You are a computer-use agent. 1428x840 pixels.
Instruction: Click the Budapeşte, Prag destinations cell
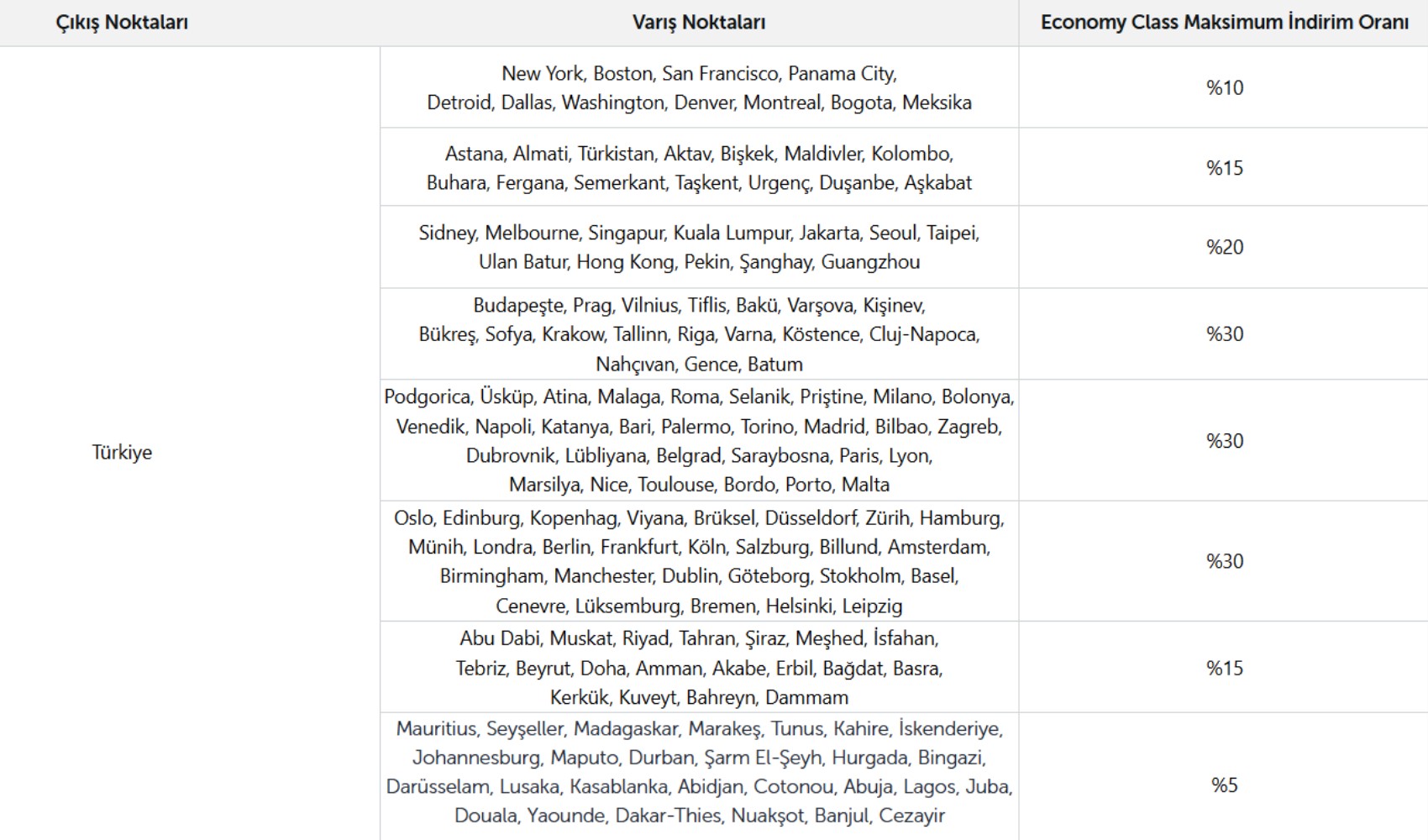click(x=699, y=334)
